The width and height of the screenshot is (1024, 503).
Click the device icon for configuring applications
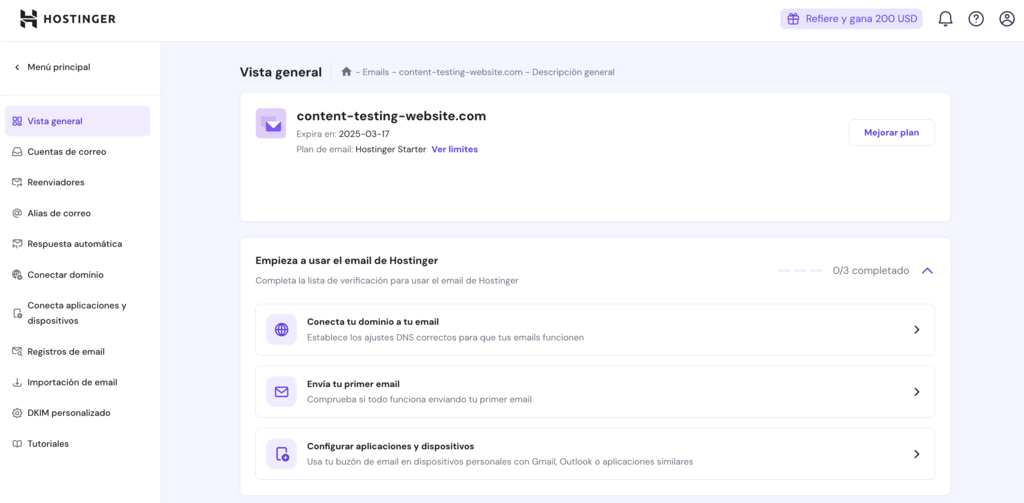tap(281, 454)
